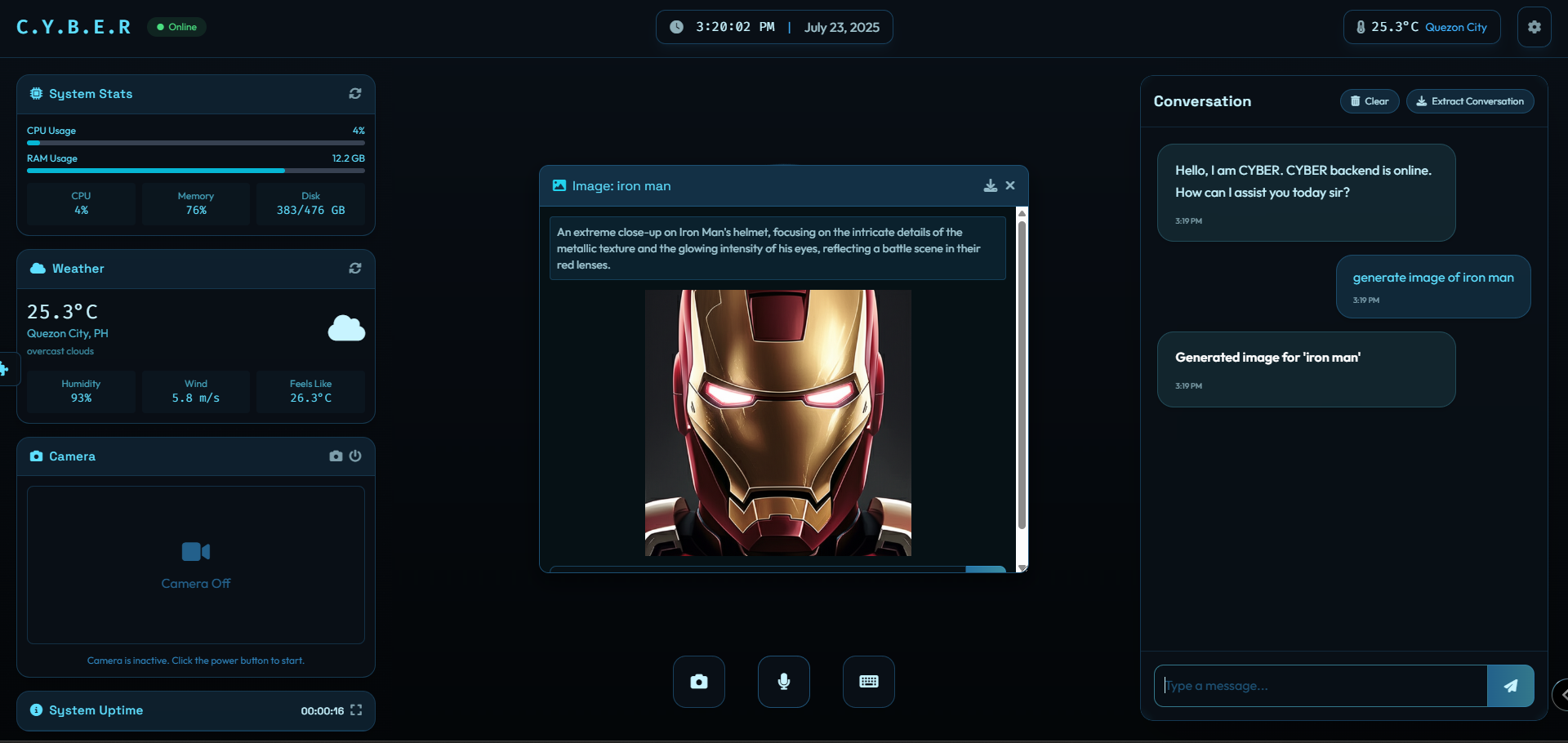Click the July 23, 2025 date
The height and width of the screenshot is (743, 1568).
[842, 27]
